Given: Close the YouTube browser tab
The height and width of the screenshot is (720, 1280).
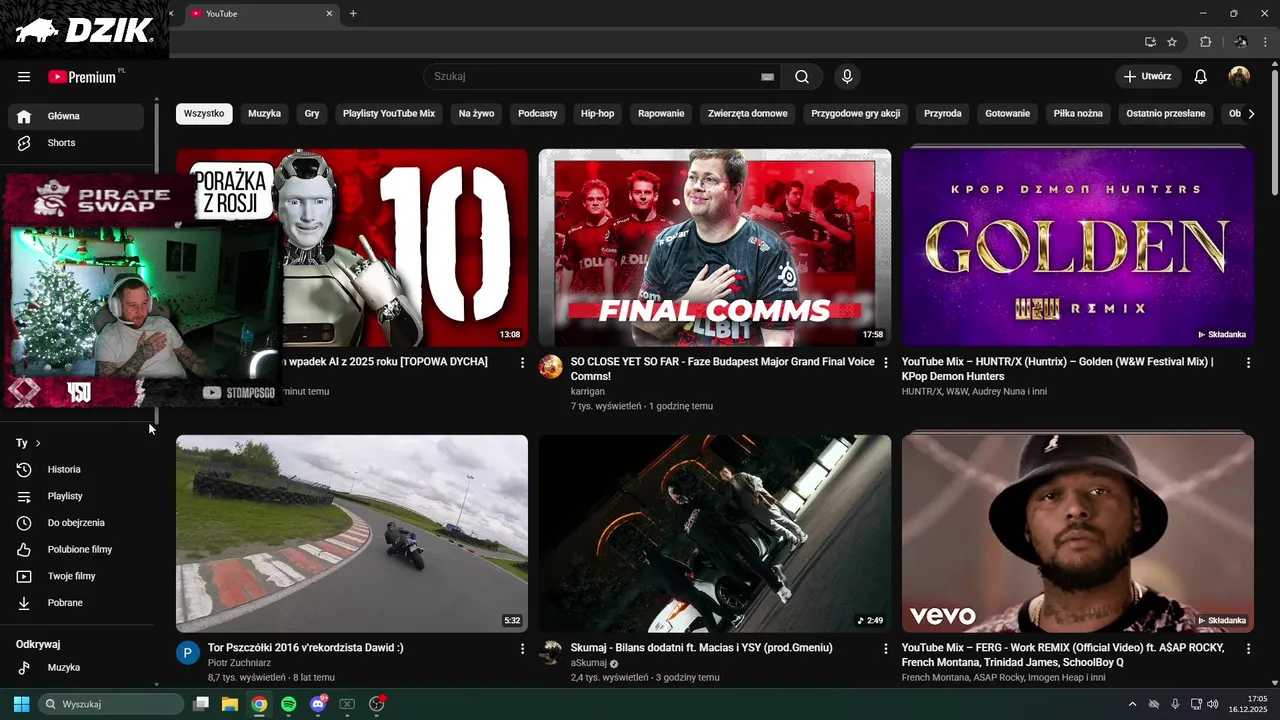Looking at the screenshot, I should pos(329,14).
